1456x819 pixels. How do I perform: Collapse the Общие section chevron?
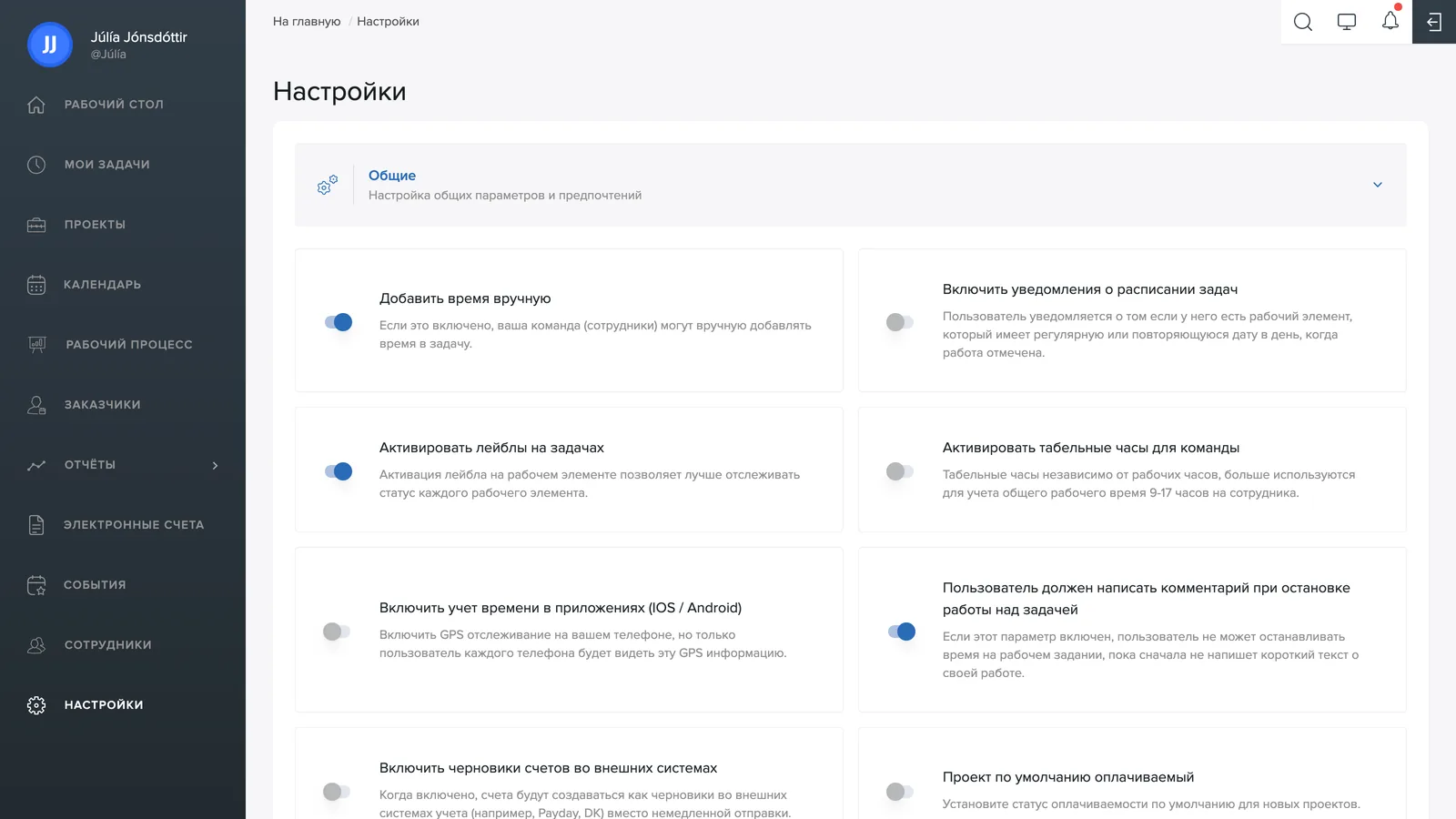tap(1378, 185)
